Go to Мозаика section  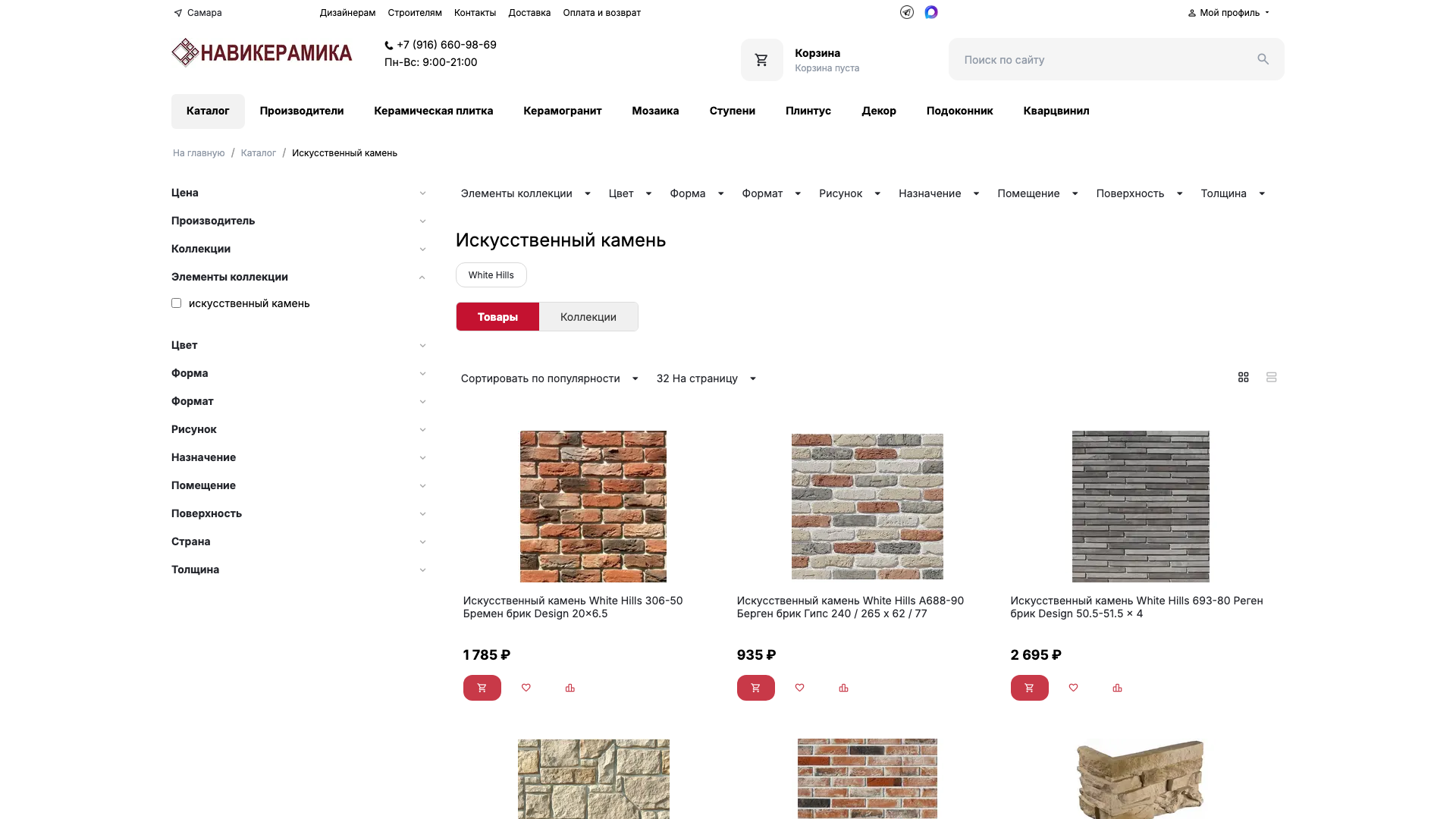[x=656, y=111]
